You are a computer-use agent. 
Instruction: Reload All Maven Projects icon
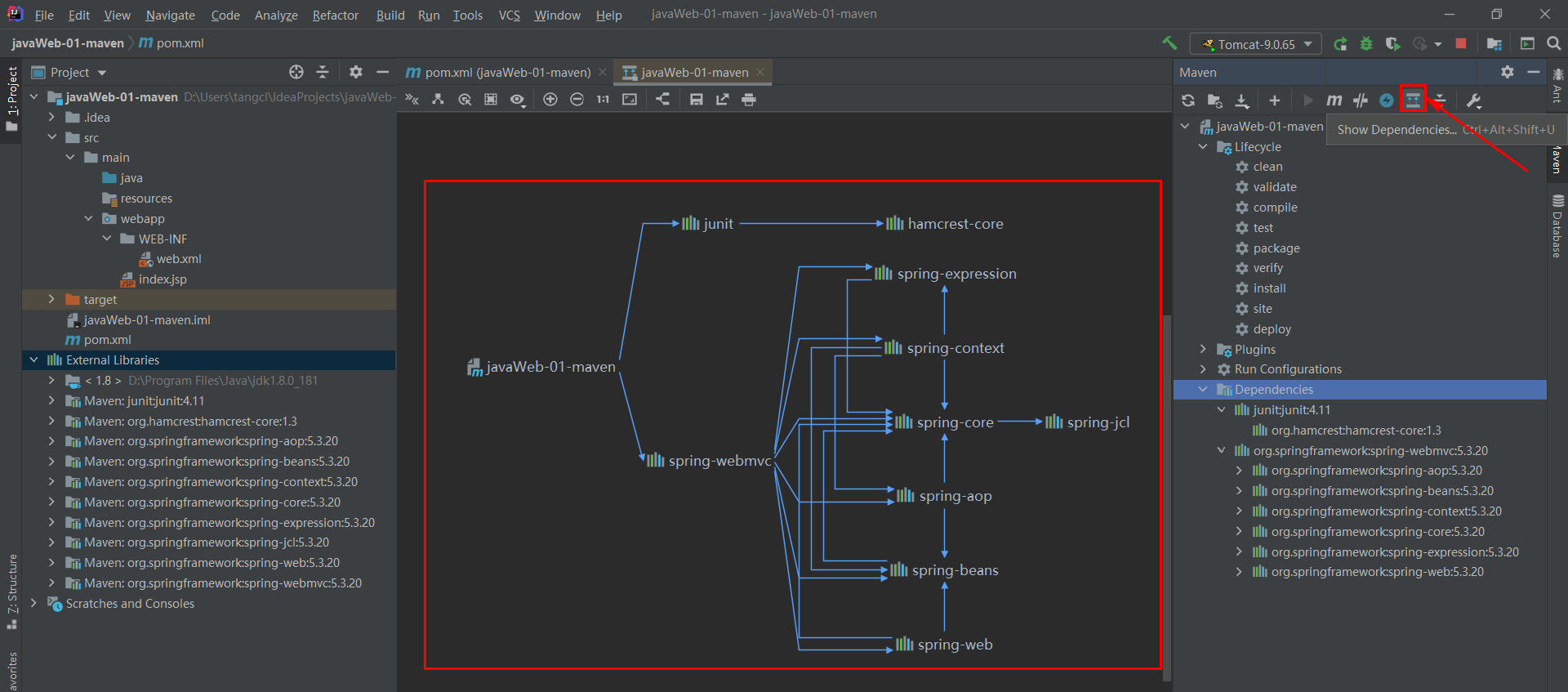[x=1188, y=100]
